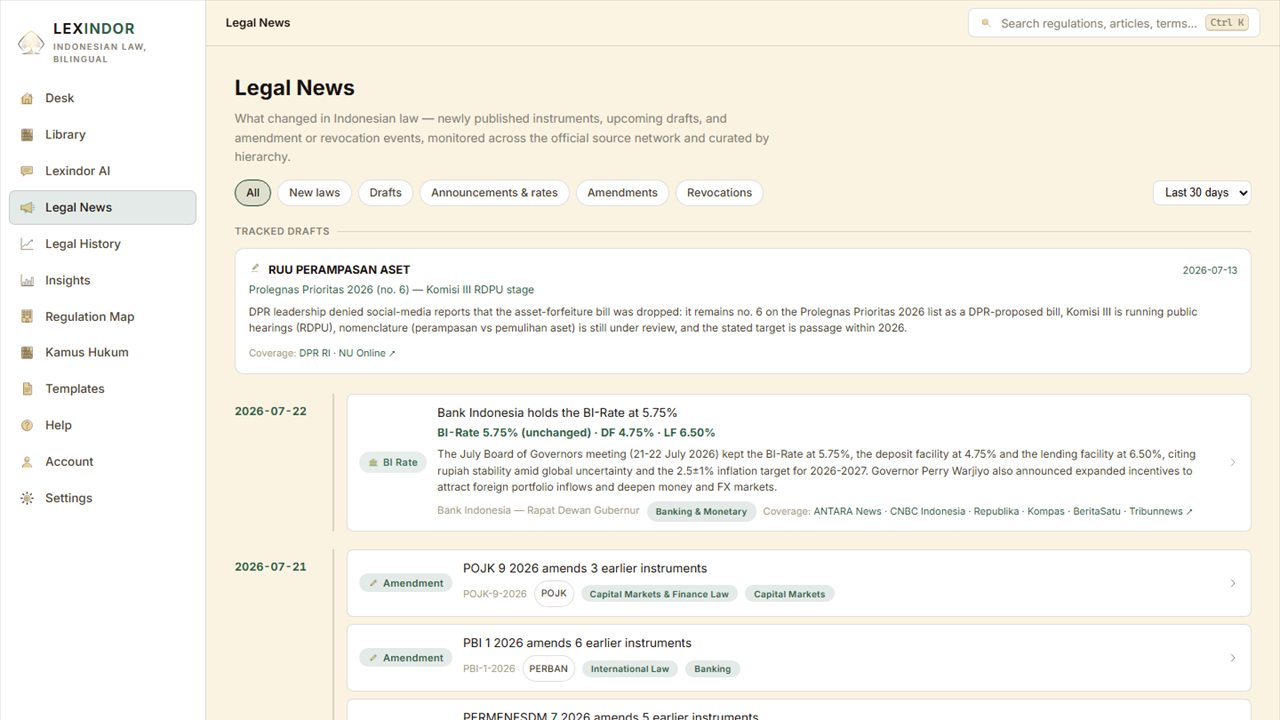Click the BI Rate badge
The width and height of the screenshot is (1280, 720).
[393, 463]
